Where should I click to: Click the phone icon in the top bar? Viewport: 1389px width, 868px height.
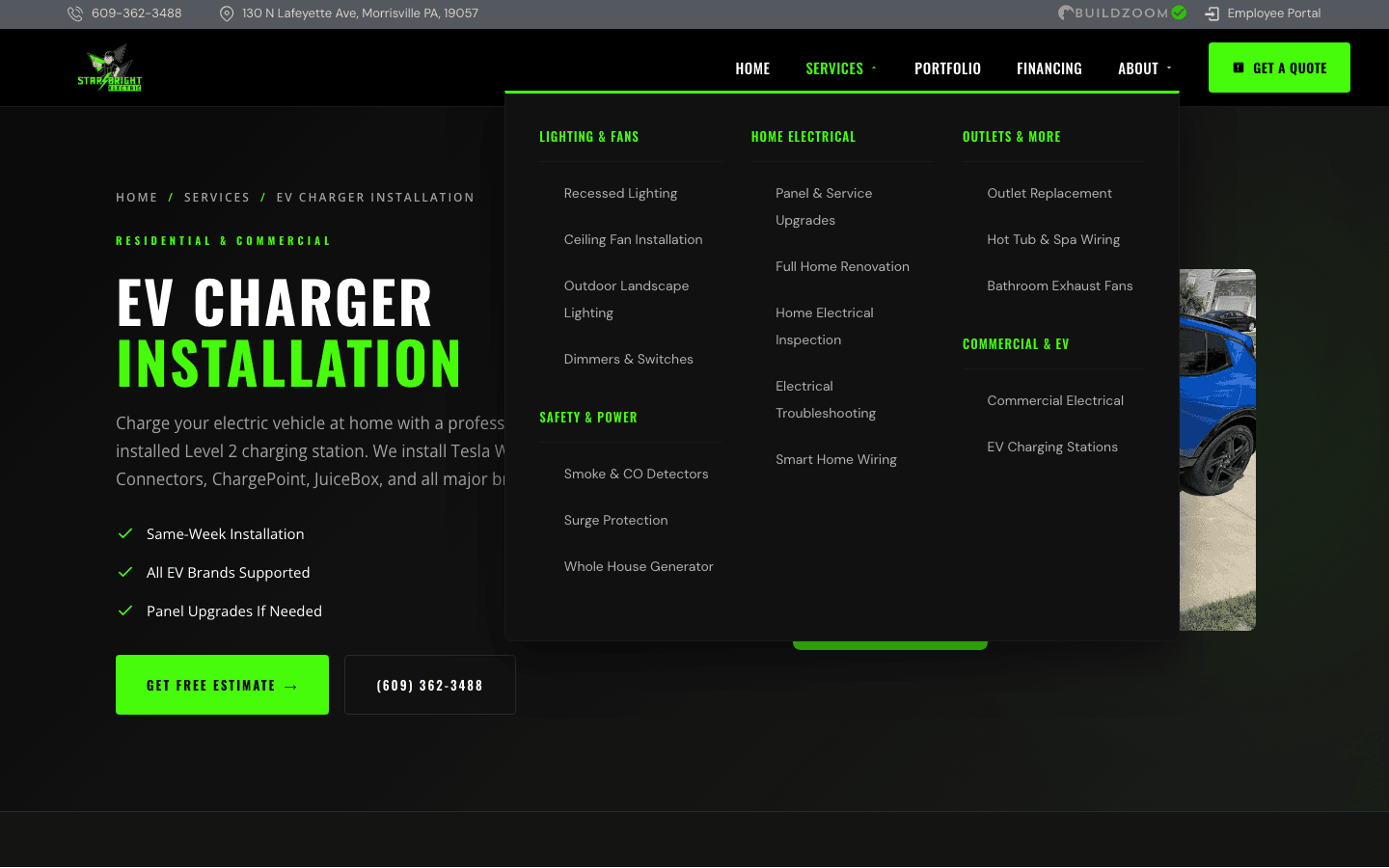click(x=74, y=14)
